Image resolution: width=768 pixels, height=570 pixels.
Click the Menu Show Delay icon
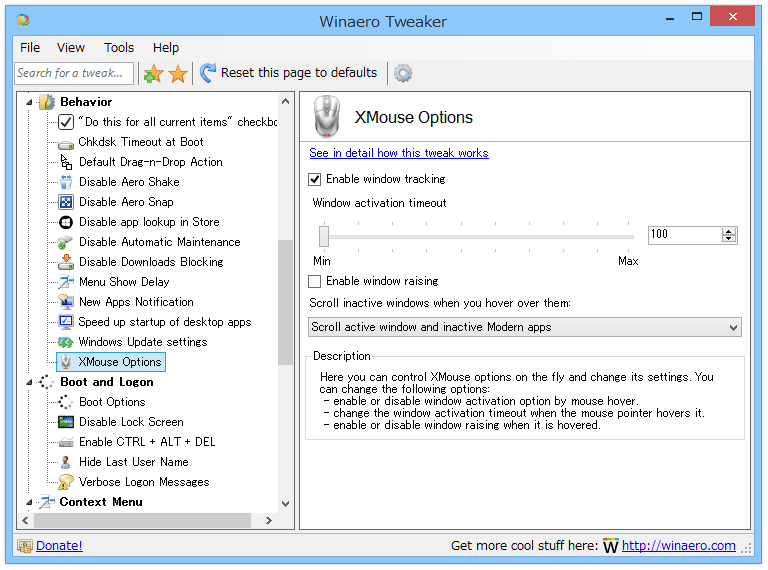66,282
